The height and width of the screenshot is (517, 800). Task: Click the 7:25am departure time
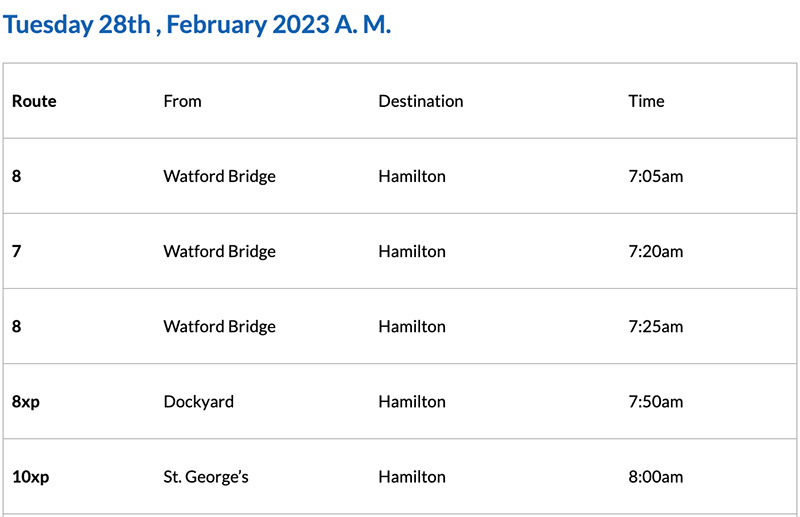(x=655, y=326)
